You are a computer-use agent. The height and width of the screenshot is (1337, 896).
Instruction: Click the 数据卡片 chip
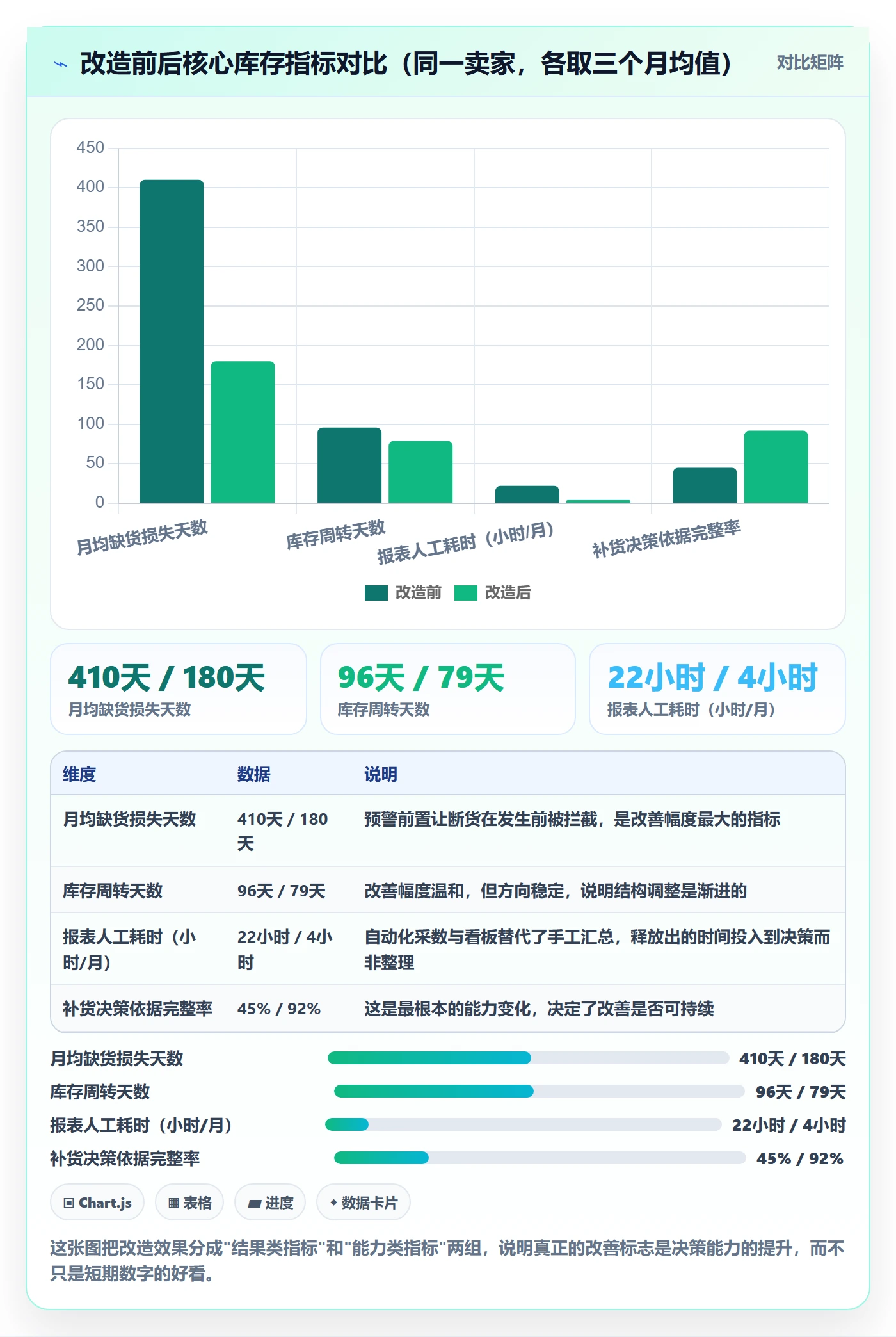364,1203
